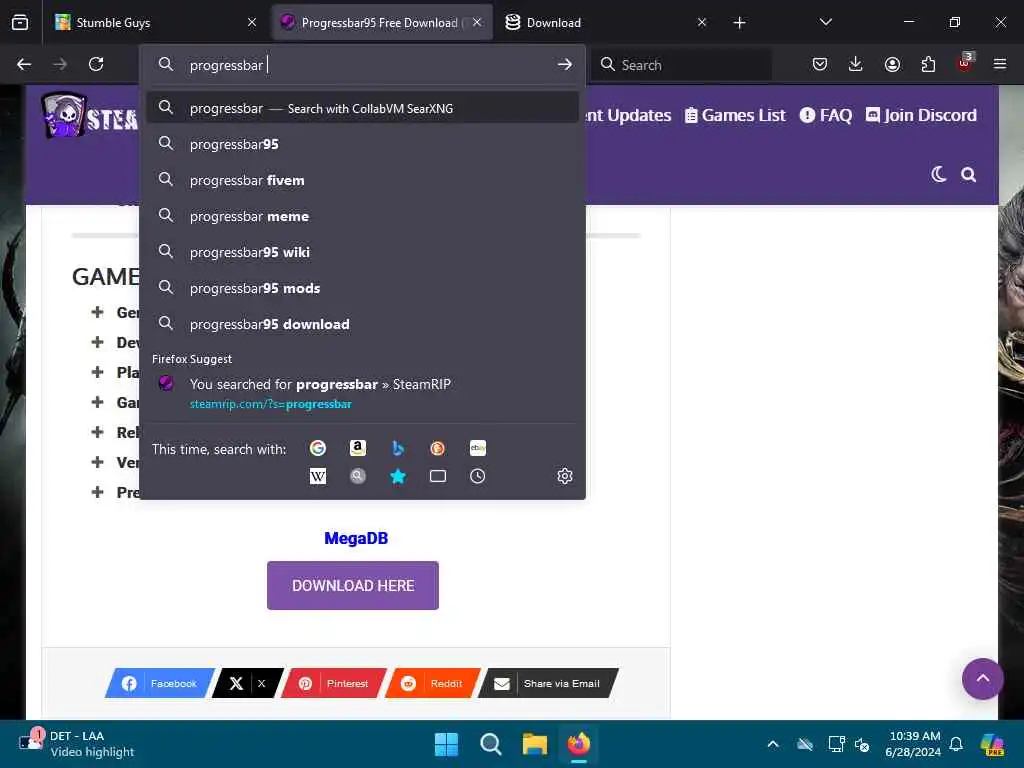Image resolution: width=1024 pixels, height=768 pixels.
Task: Select suggestion progressbar95
Action: point(362,144)
